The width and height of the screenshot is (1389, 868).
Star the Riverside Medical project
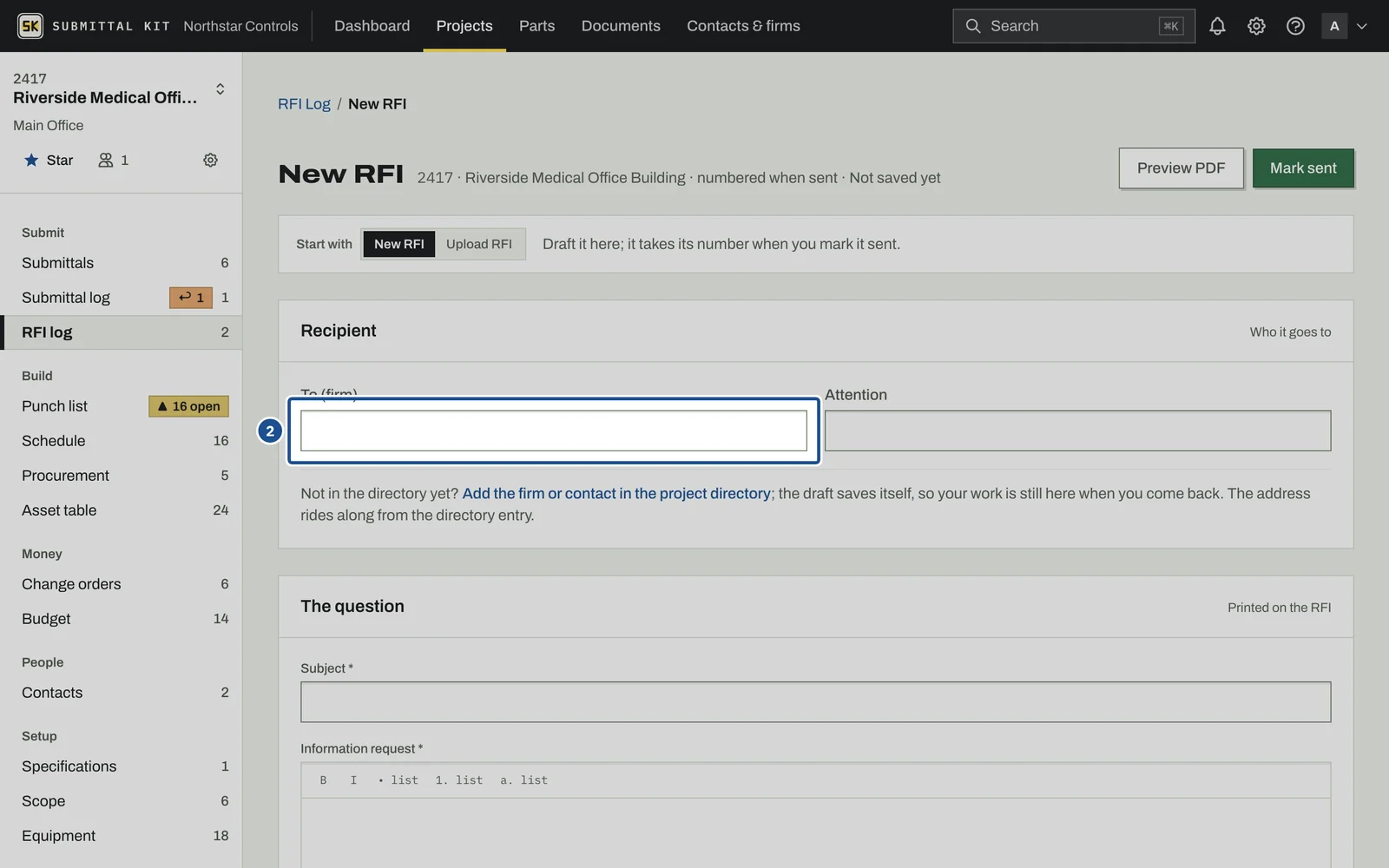49,160
